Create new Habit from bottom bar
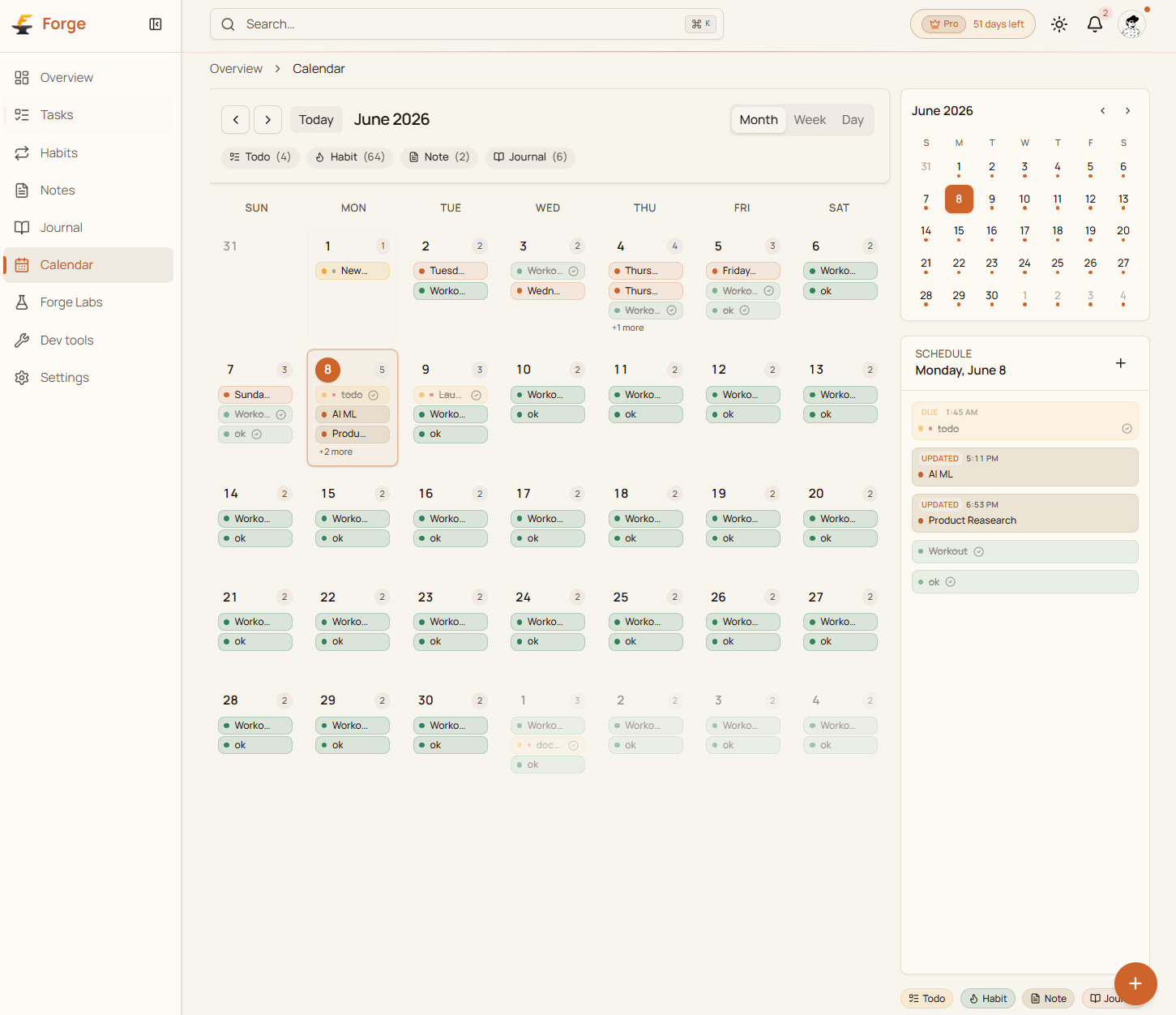 988,999
